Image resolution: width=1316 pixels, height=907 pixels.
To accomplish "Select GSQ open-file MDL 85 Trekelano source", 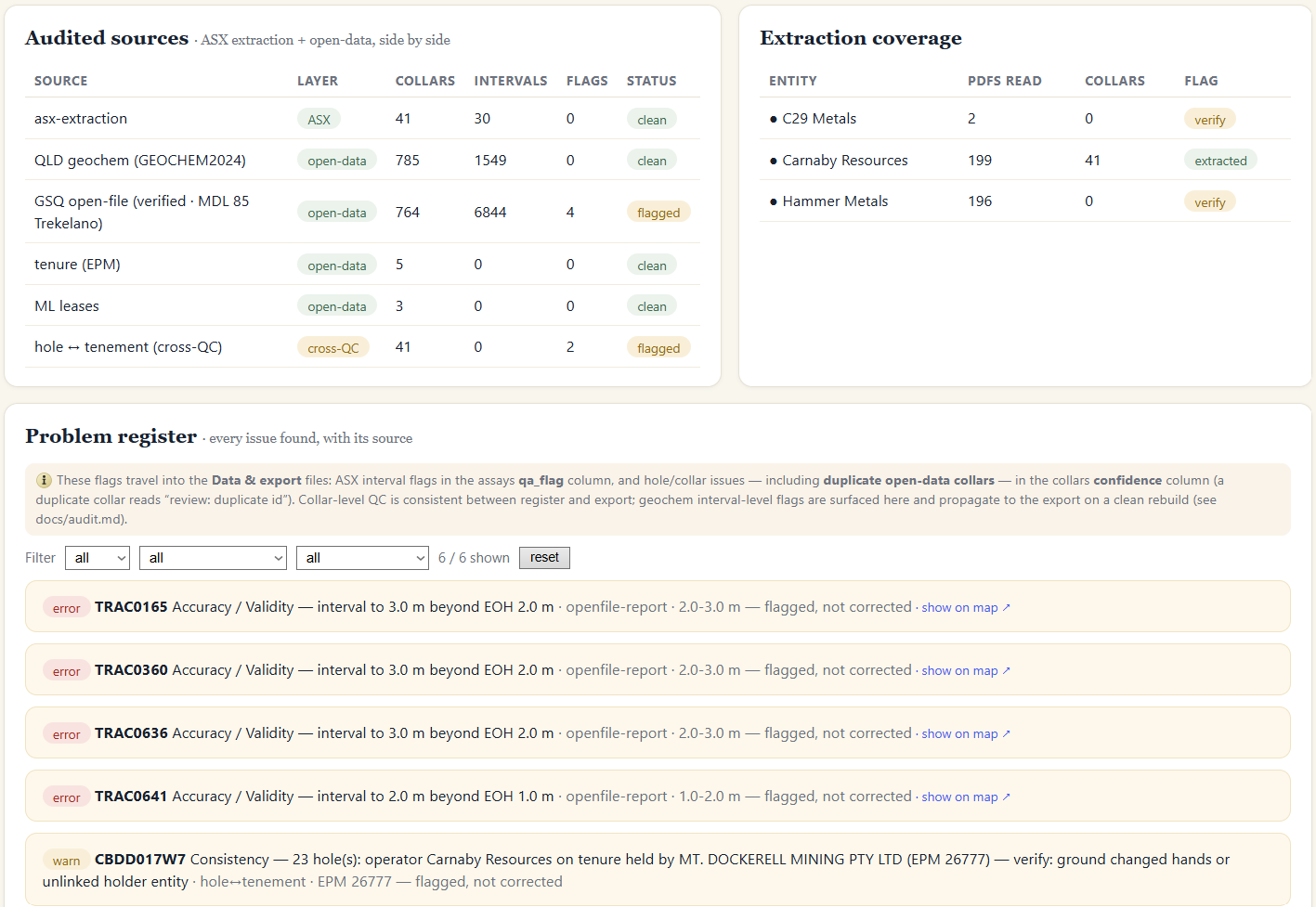I will coord(142,213).
